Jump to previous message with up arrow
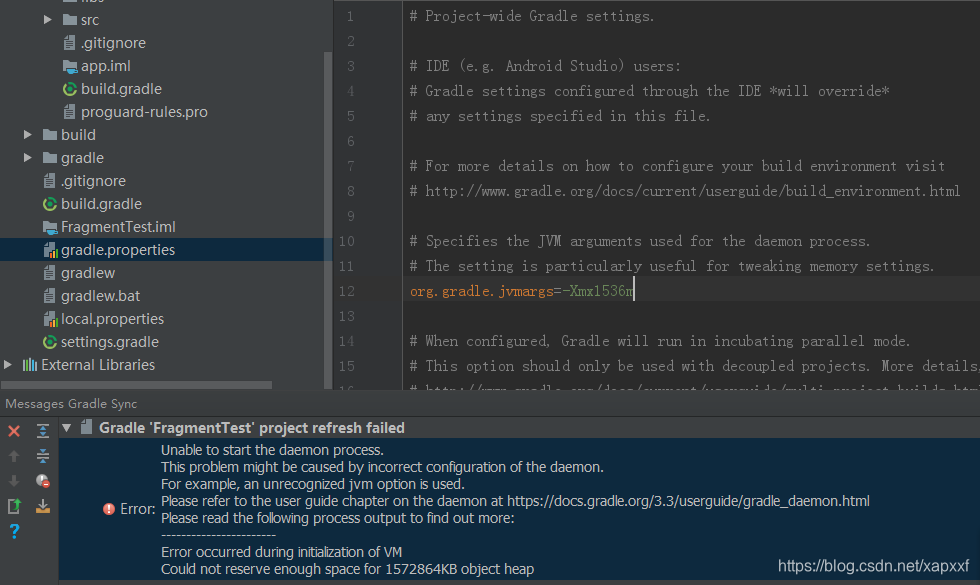The width and height of the screenshot is (980, 585). [x=13, y=456]
